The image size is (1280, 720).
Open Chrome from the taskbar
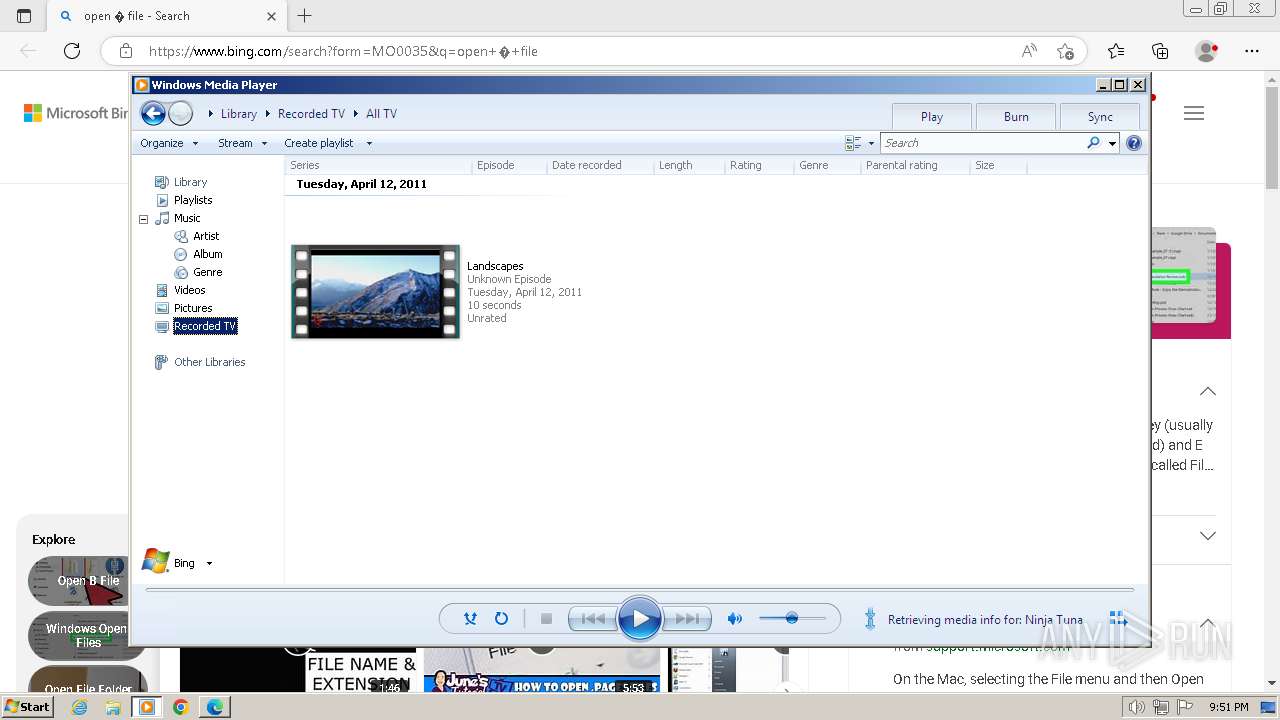click(180, 707)
